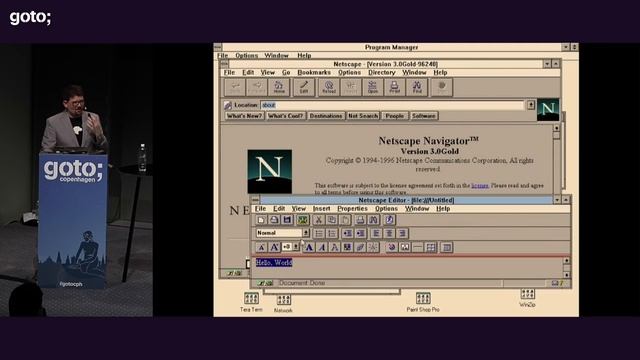640x360 pixels.
Task: Click Publish icon in Netscape Editor toolbar
Action: (389, 220)
